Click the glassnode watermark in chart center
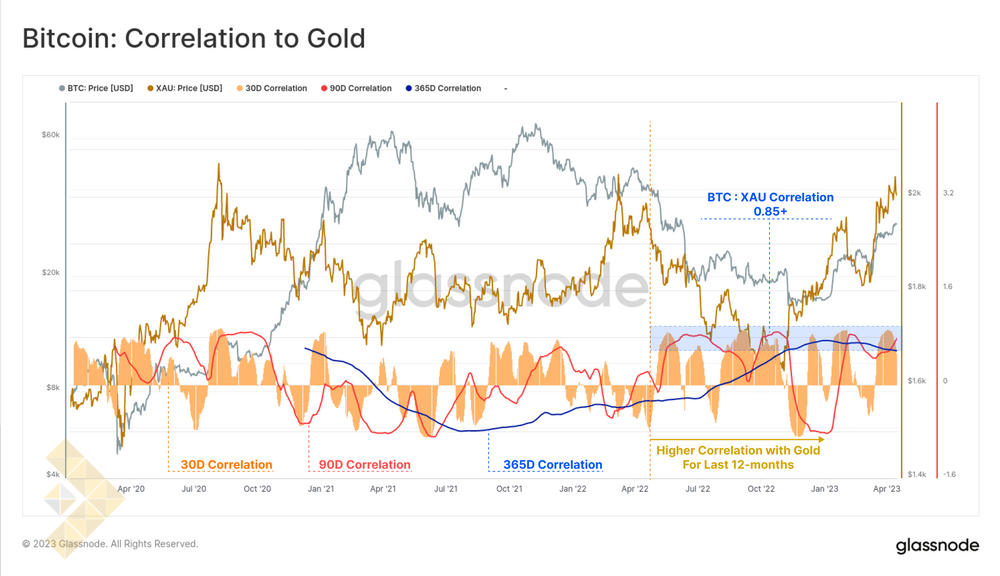1000x576 pixels. [502, 288]
